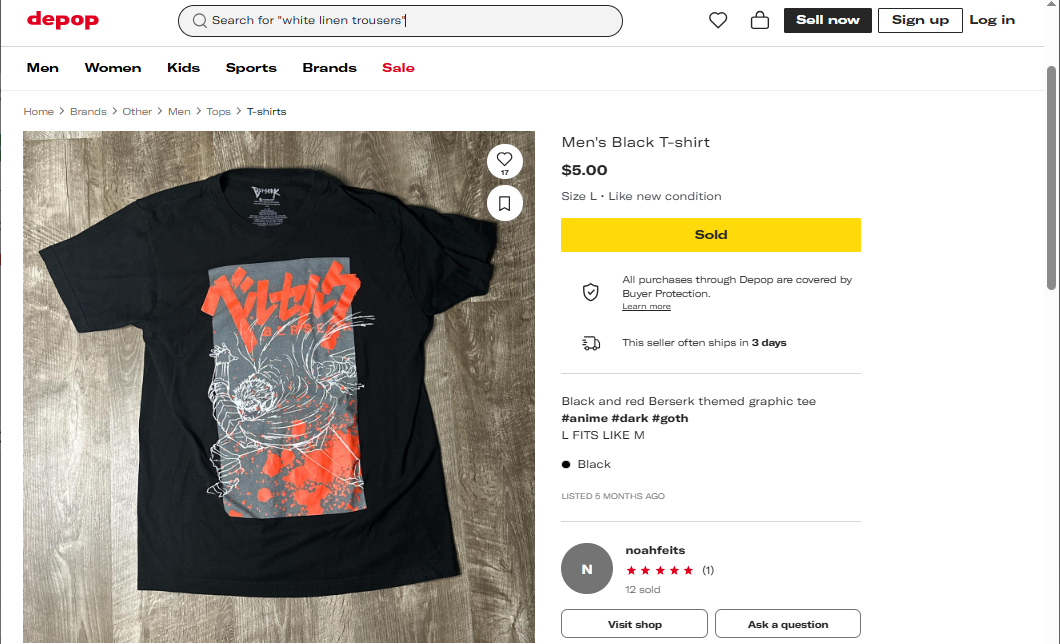1060x644 pixels.
Task: Open the shopping bag icon
Action: [760, 20]
